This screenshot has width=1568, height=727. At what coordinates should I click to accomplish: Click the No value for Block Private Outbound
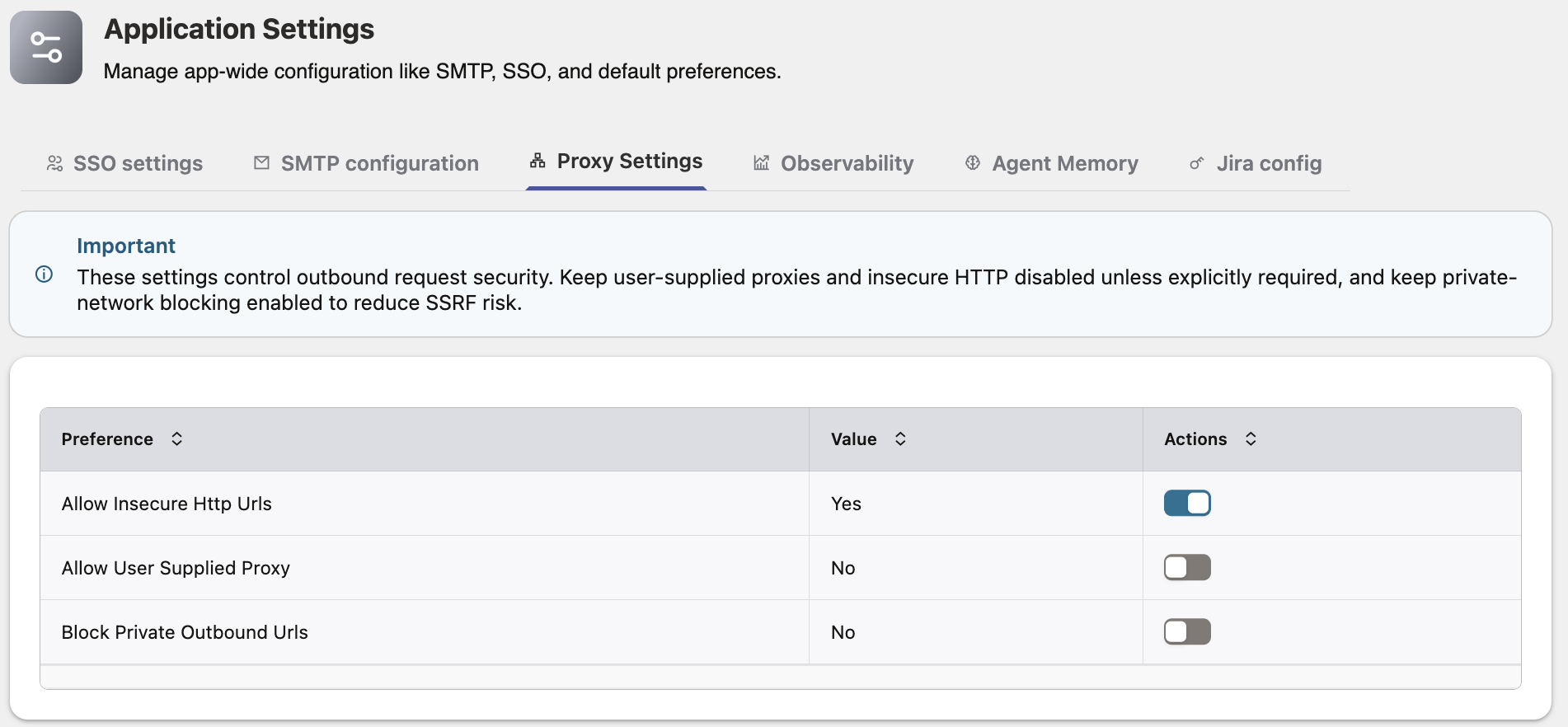tap(843, 632)
